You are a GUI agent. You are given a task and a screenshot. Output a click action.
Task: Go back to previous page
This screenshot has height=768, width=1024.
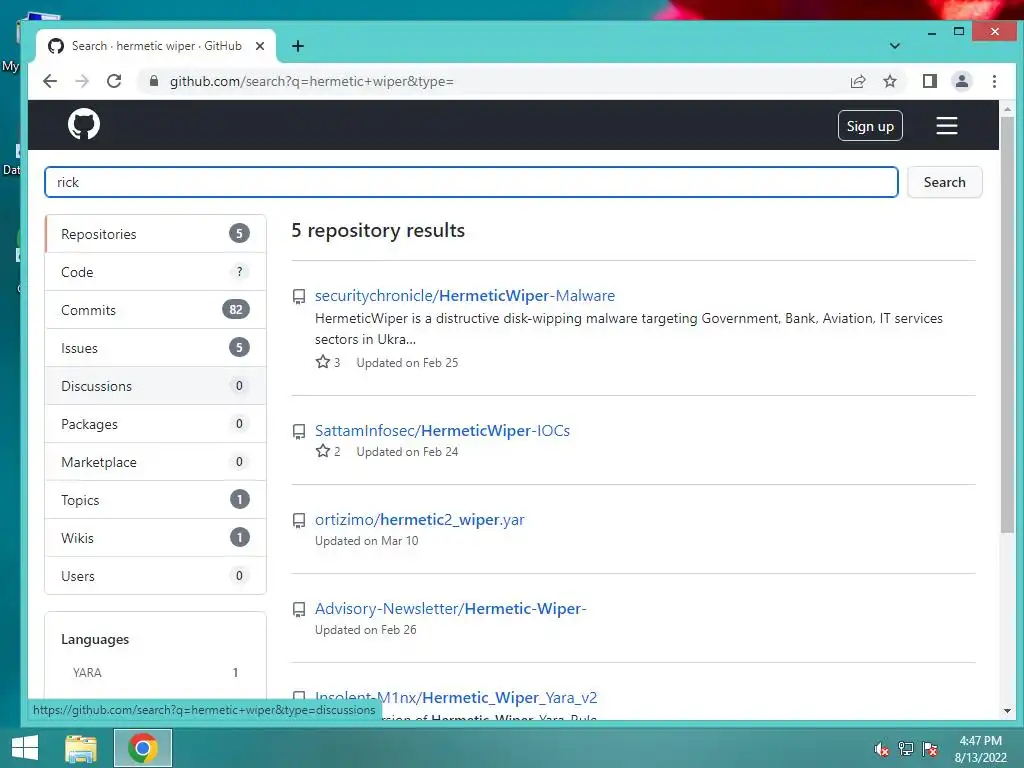click(x=50, y=81)
